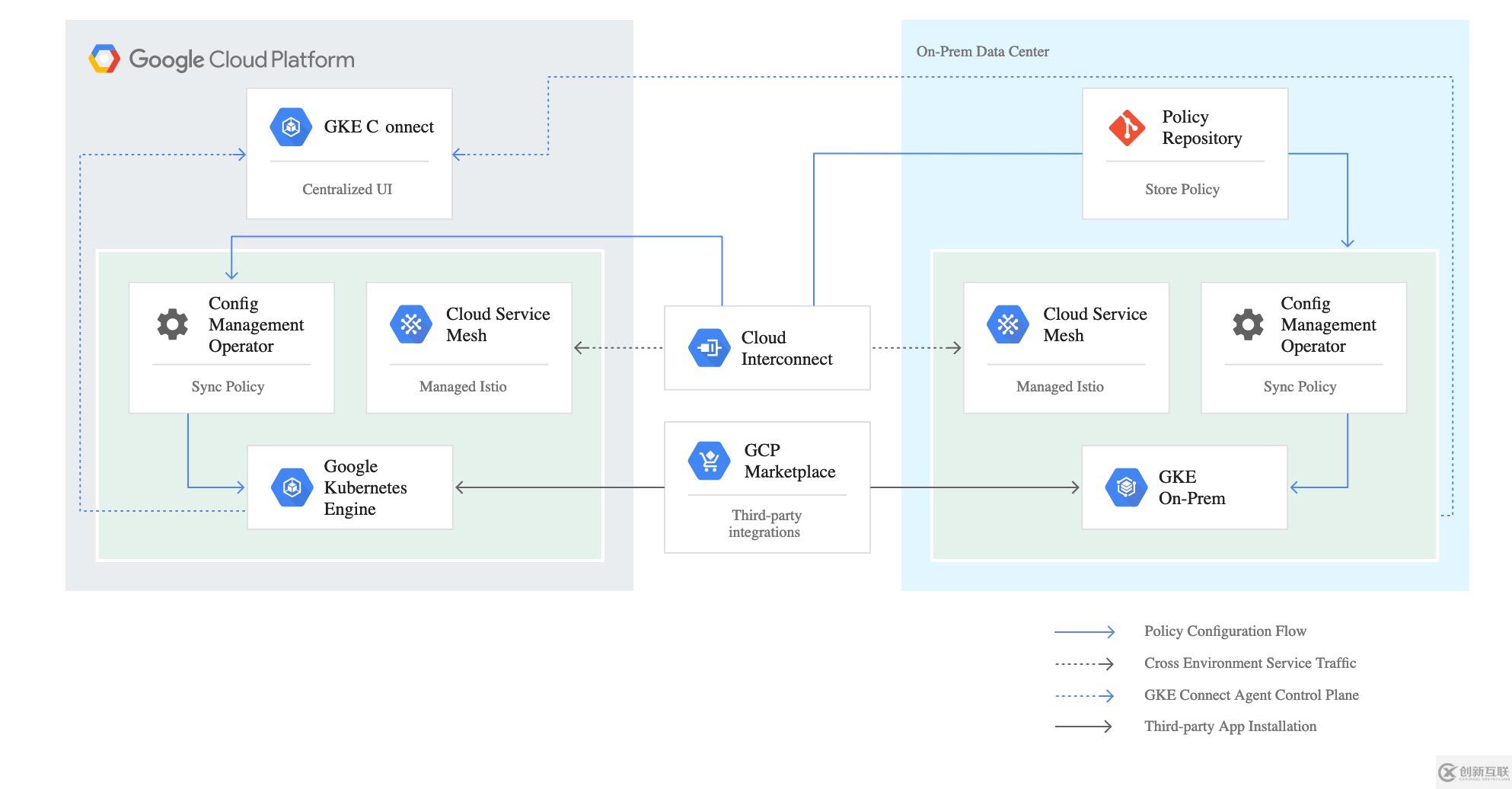
Task: Click the Google Cloud Platform hexagon logo
Action: click(x=104, y=59)
